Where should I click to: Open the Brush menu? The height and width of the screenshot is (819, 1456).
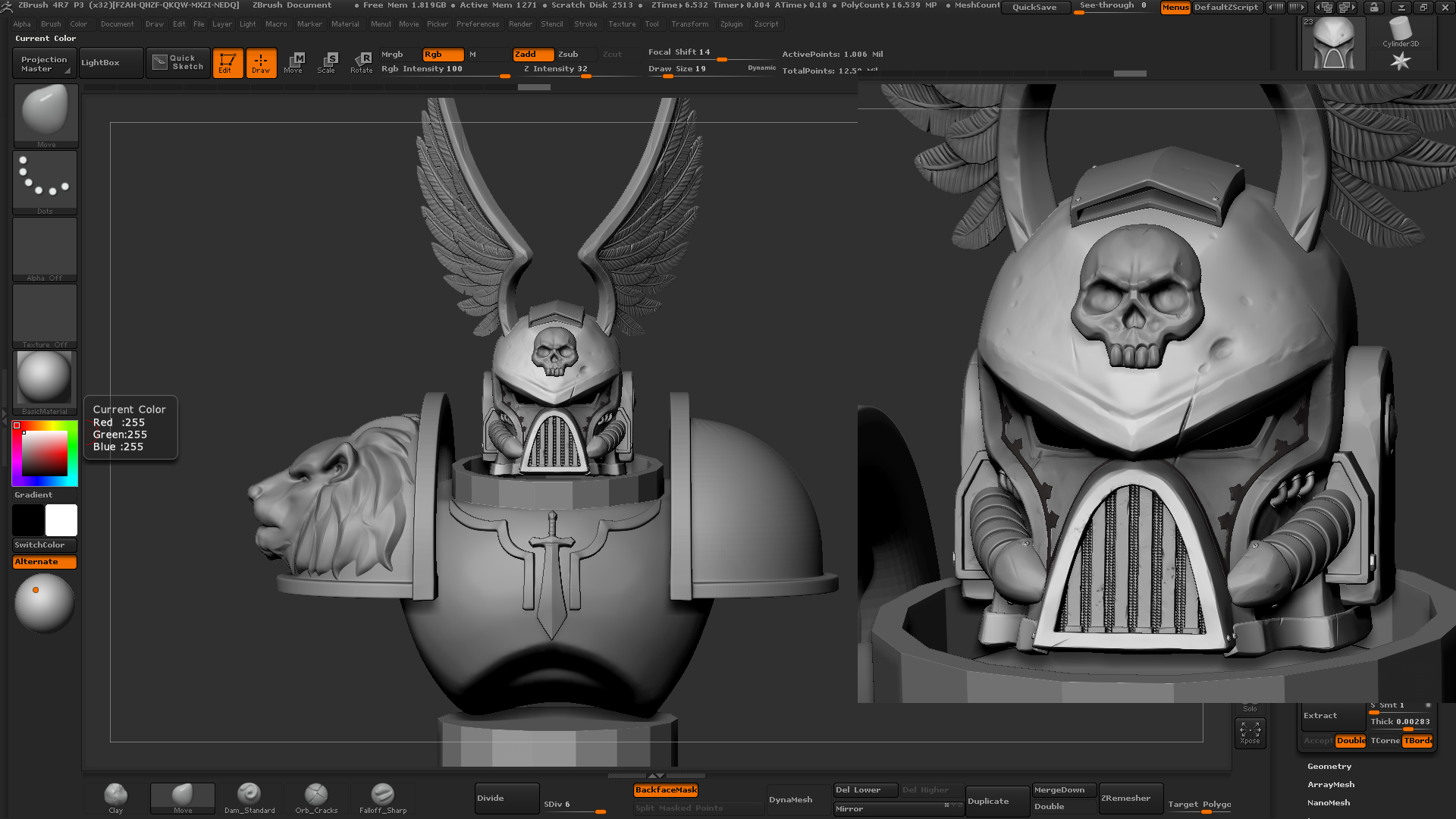point(51,24)
